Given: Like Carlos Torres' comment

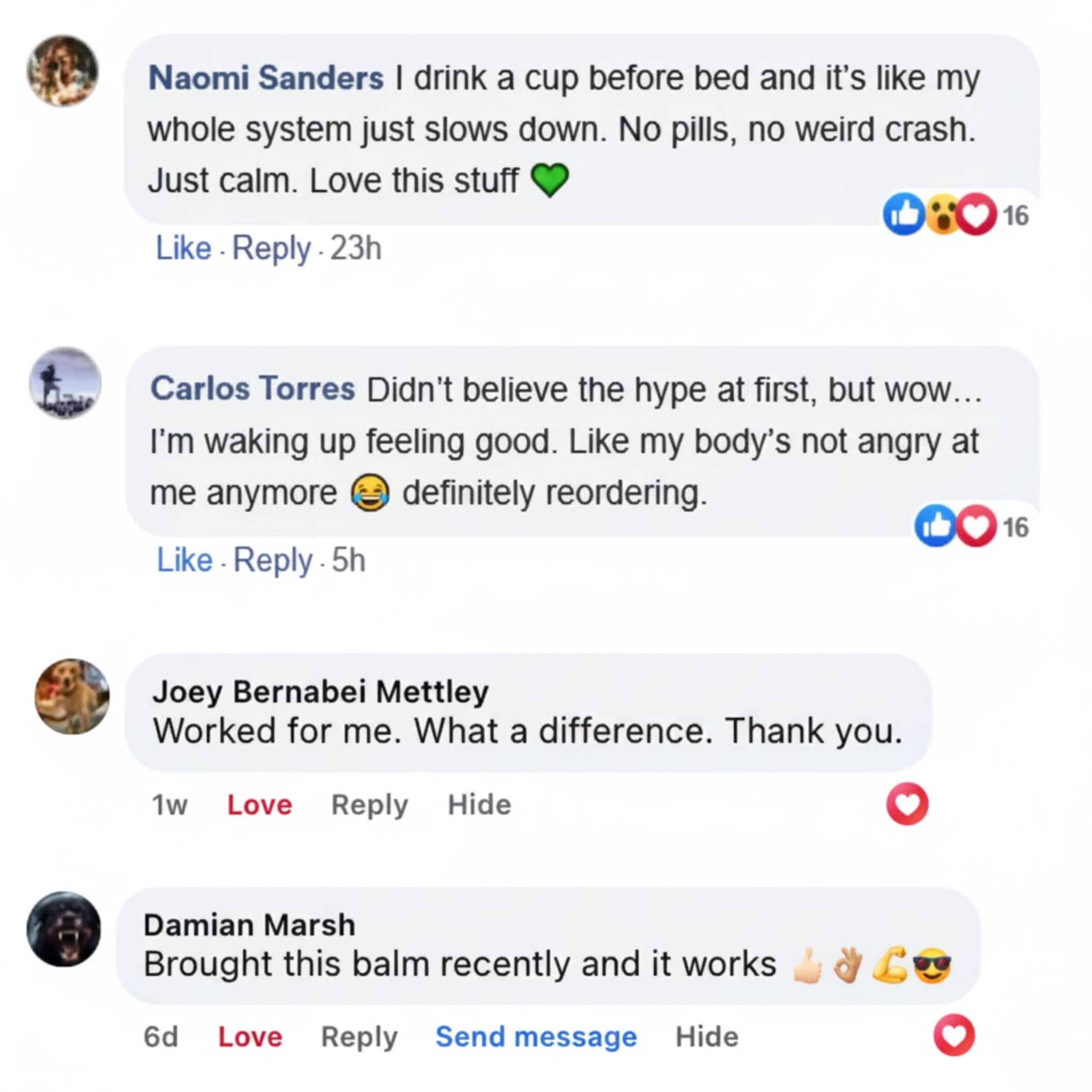Looking at the screenshot, I should 184,560.
